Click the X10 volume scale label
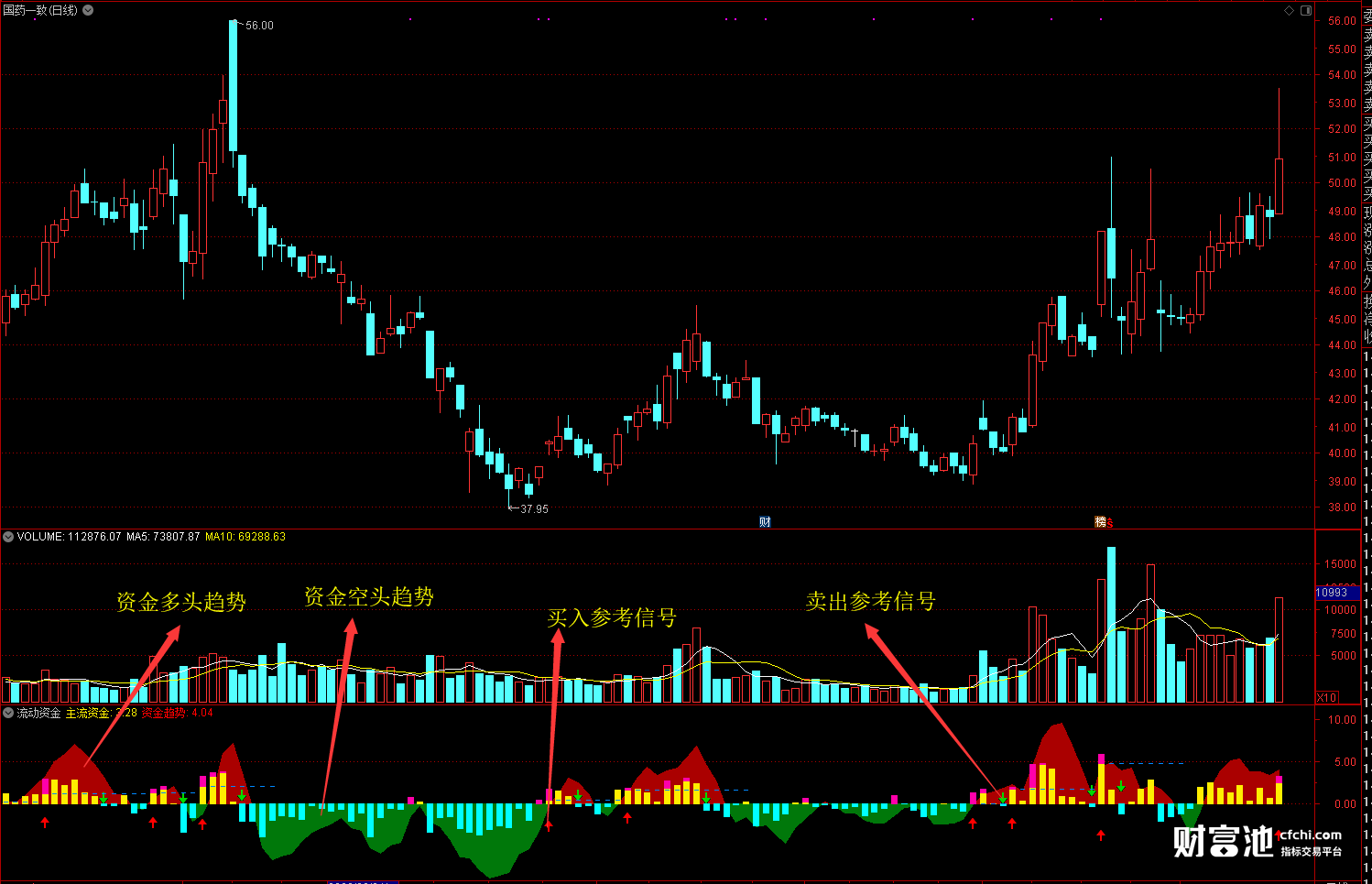 click(x=1326, y=697)
